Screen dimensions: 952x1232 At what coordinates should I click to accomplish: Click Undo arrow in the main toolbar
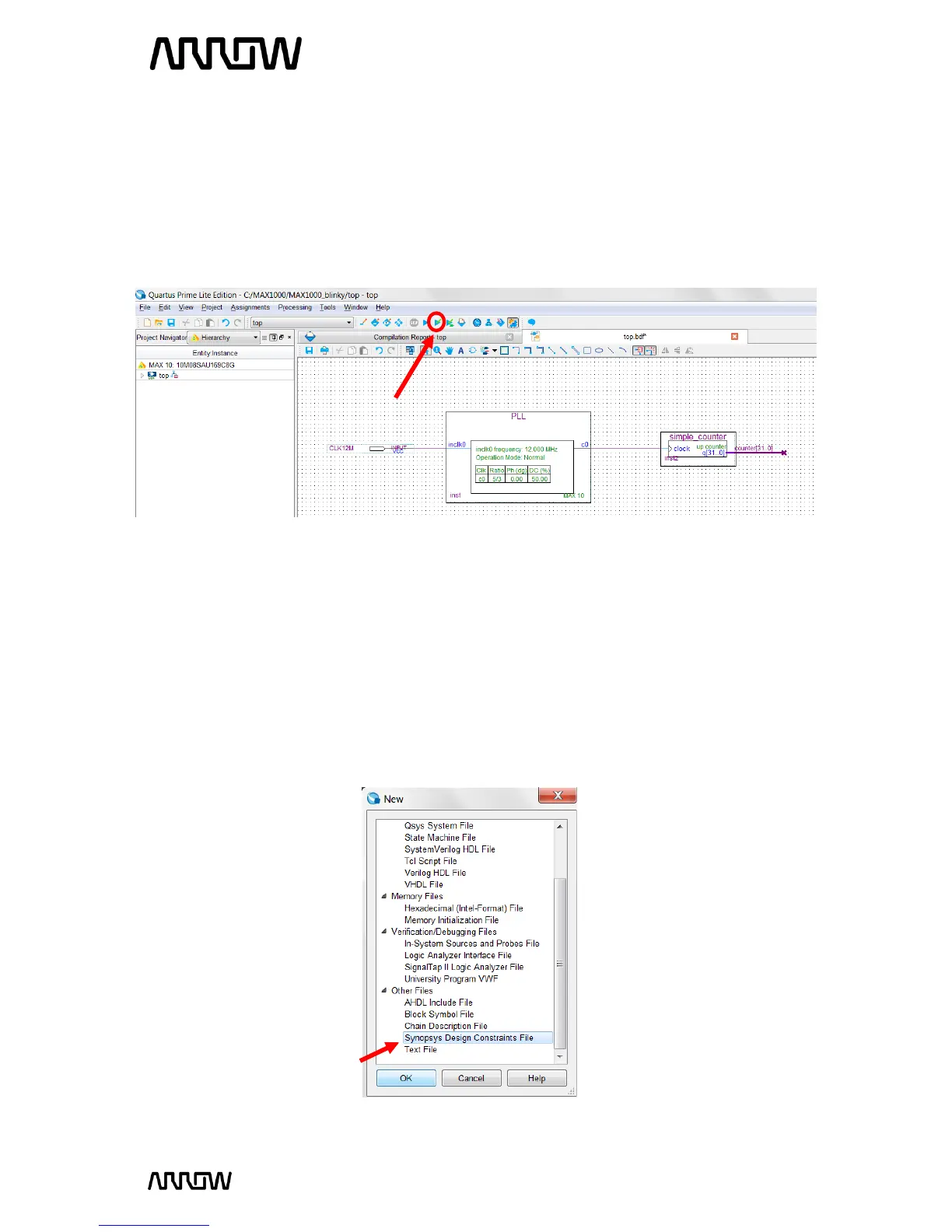226,323
